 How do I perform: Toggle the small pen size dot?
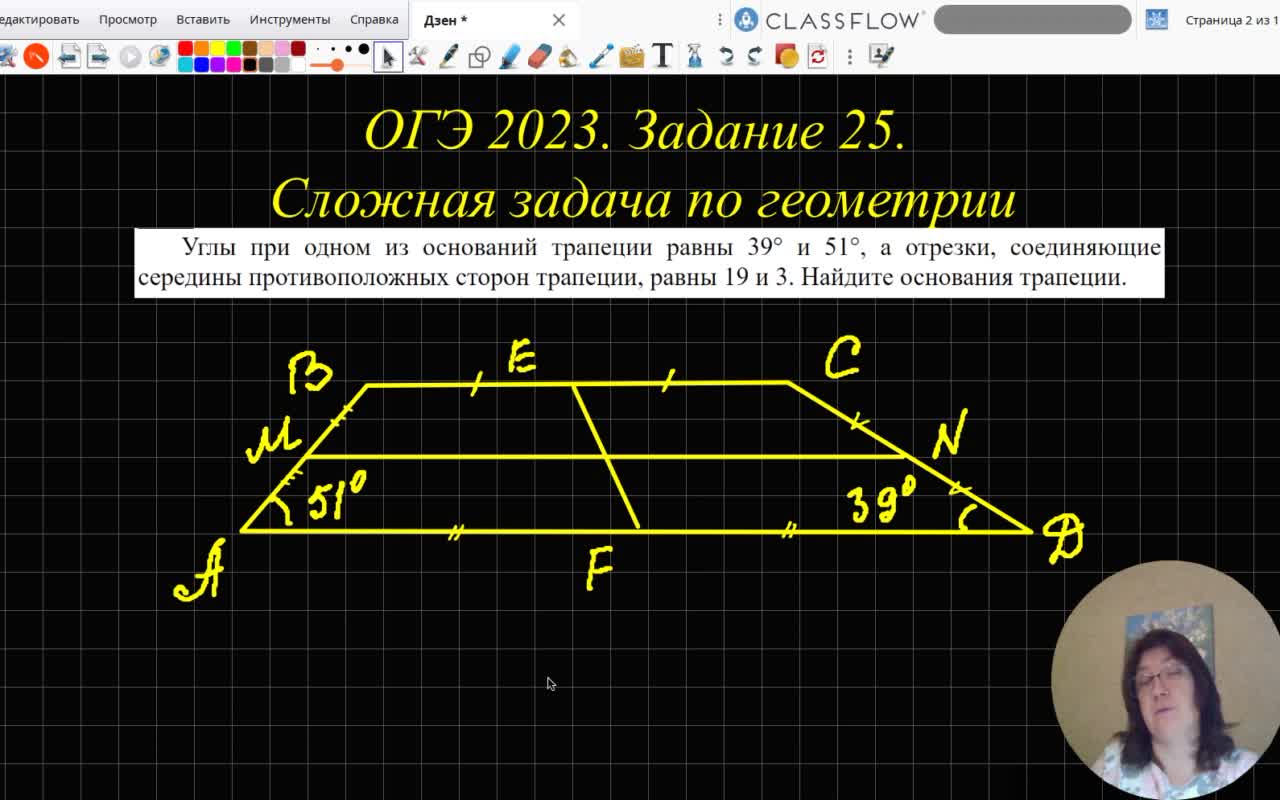pos(317,48)
